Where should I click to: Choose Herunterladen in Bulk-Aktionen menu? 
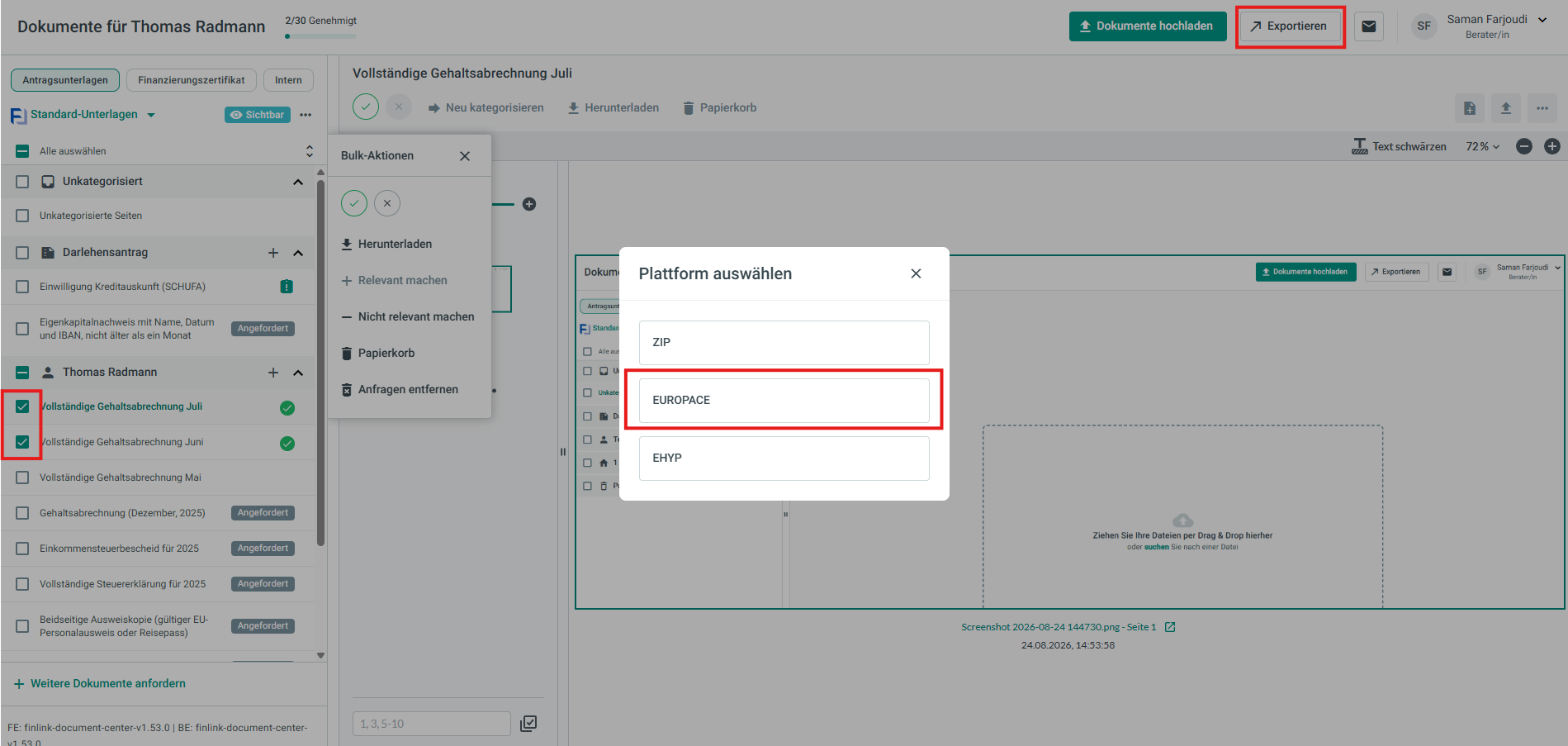[387, 244]
